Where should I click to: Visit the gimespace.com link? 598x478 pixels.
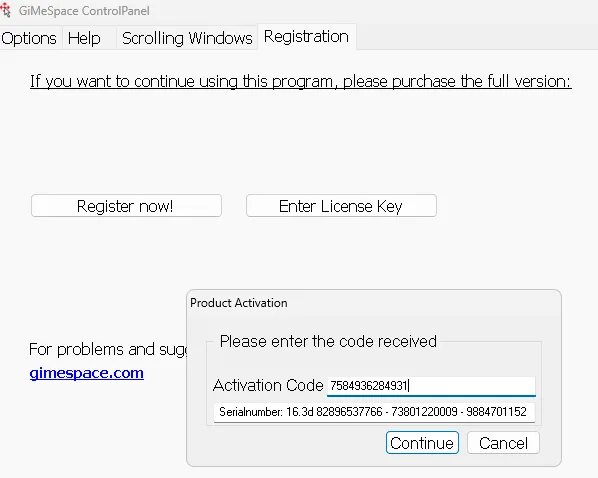tap(87, 373)
